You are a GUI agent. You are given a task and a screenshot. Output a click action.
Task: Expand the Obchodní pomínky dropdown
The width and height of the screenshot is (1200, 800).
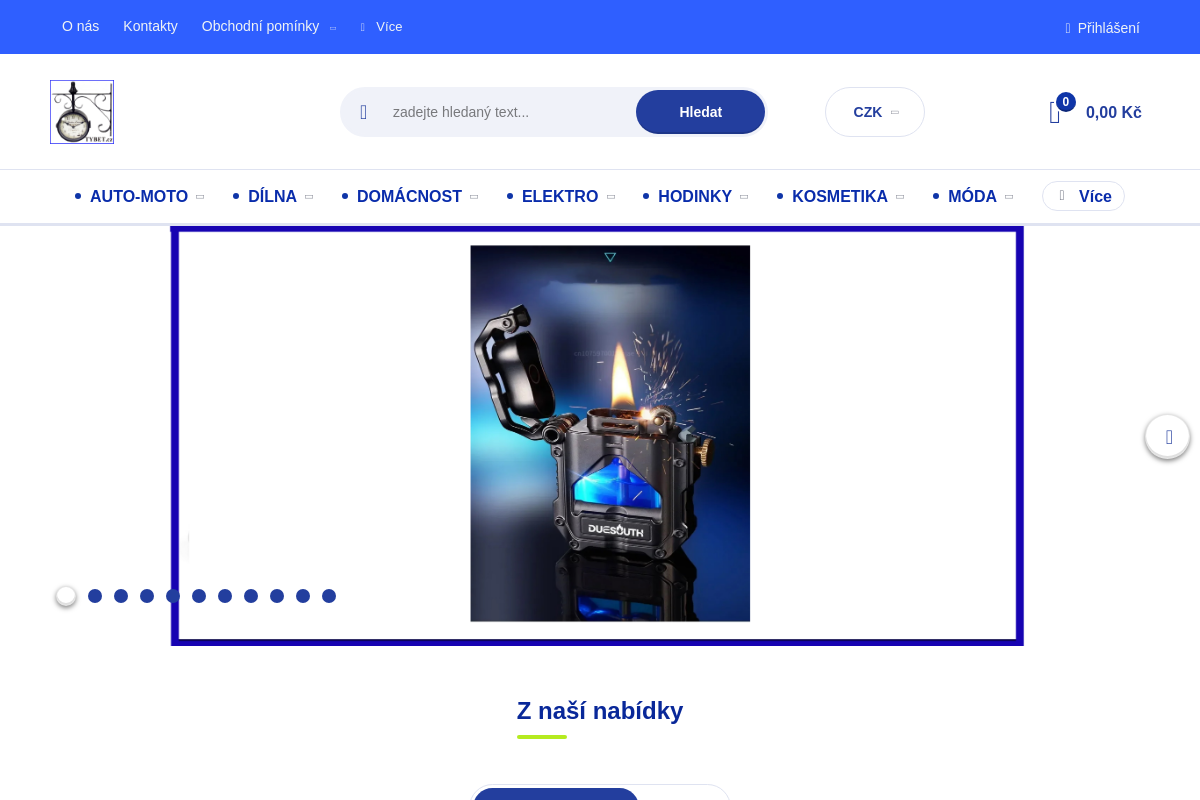[268, 27]
